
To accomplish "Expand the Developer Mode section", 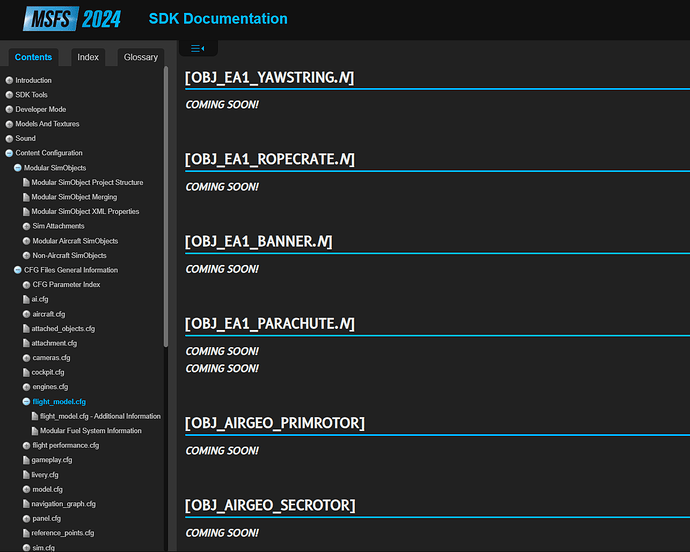I will tap(9, 109).
